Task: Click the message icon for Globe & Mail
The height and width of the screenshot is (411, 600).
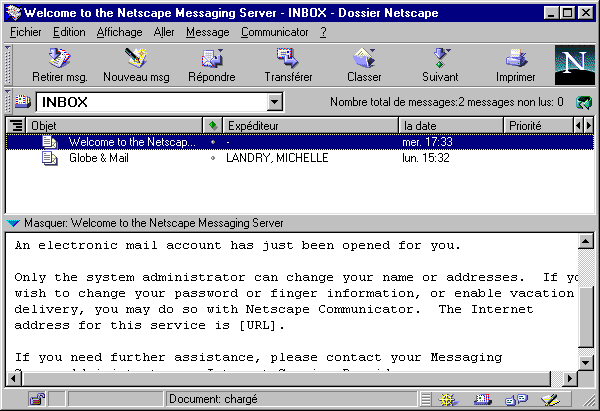Action: tap(50, 158)
